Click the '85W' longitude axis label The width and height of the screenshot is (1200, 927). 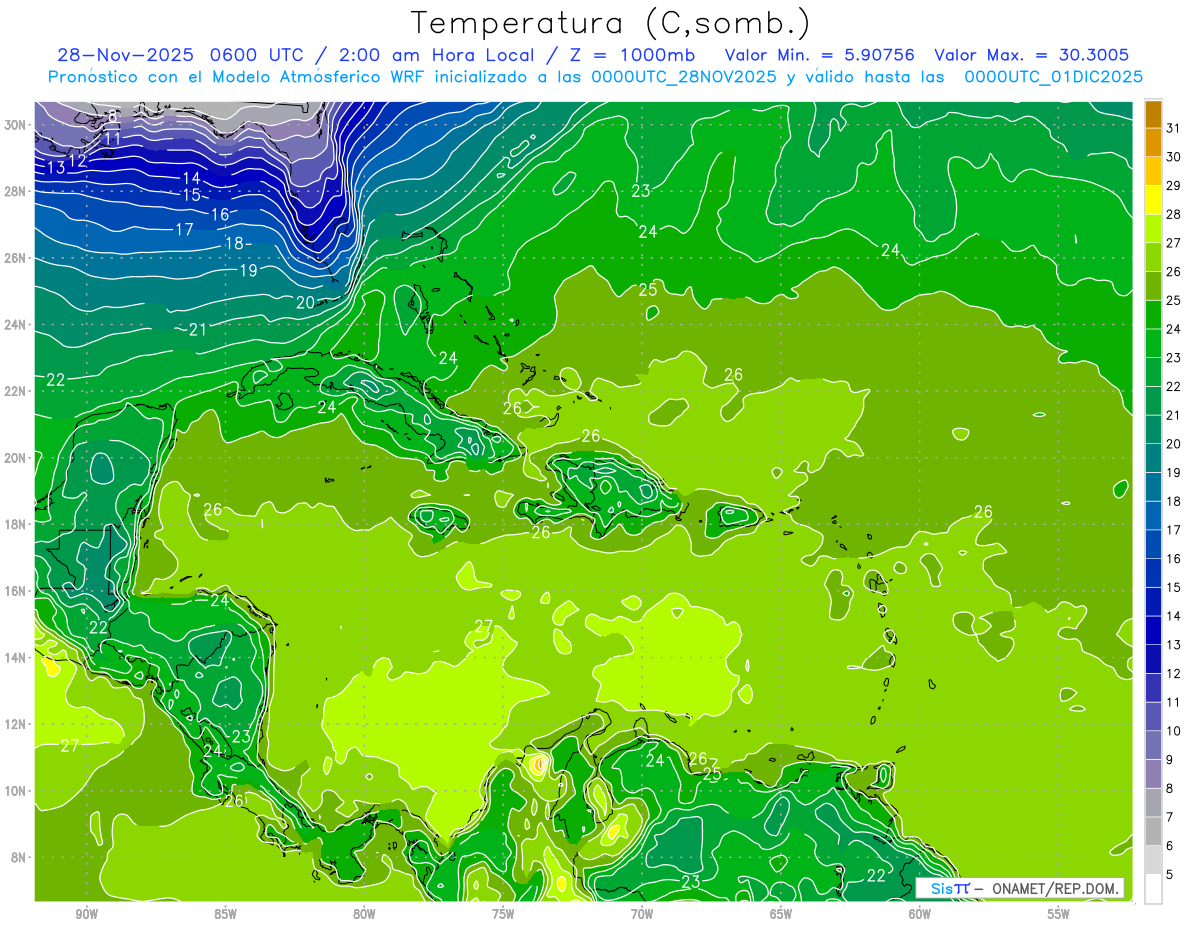tap(225, 914)
